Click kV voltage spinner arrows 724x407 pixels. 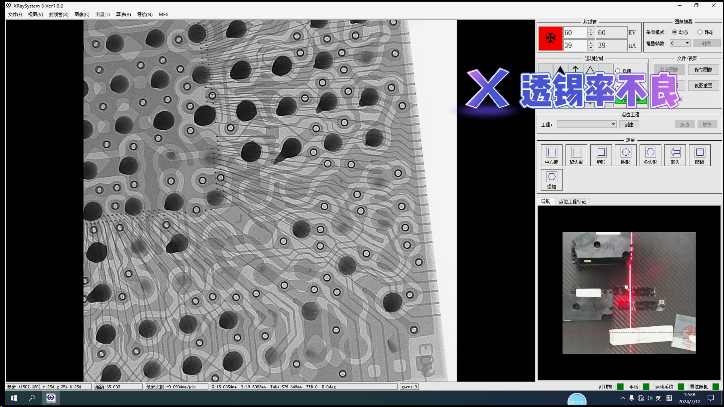point(593,33)
